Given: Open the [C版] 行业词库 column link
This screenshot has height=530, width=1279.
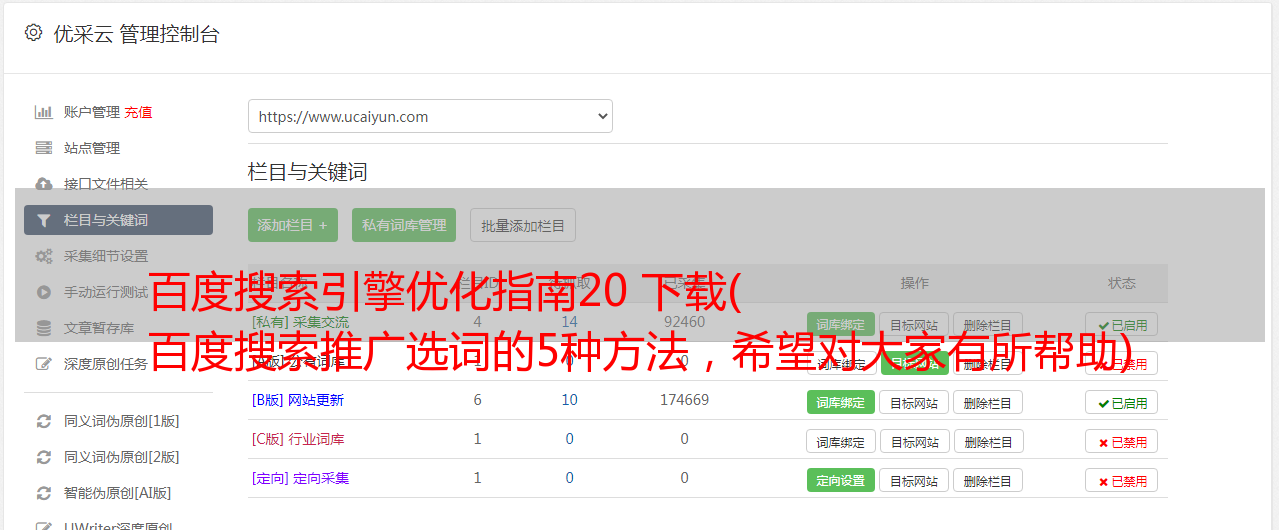Looking at the screenshot, I should tap(298, 439).
